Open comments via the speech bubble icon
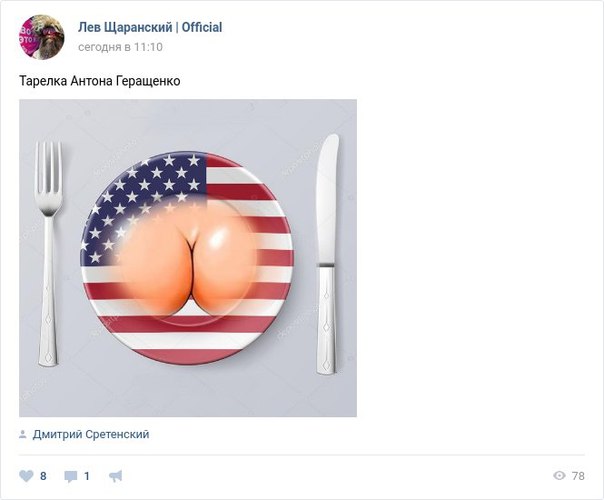 coord(70,477)
